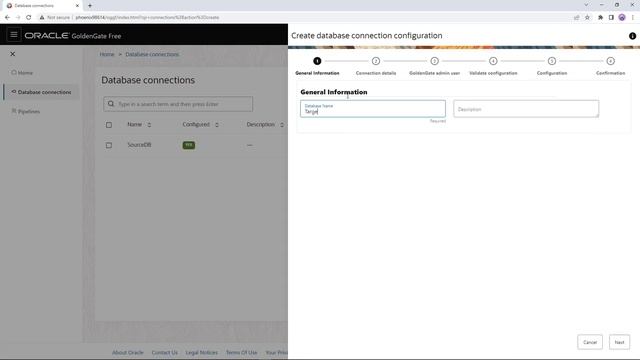This screenshot has width=640, height=360.
Task: Go to step 5 Configuration
Action: [552, 61]
